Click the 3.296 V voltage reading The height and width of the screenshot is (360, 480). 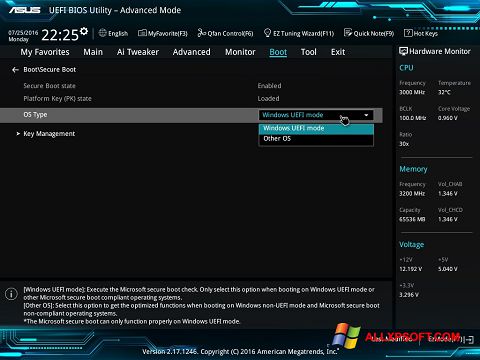(x=409, y=295)
